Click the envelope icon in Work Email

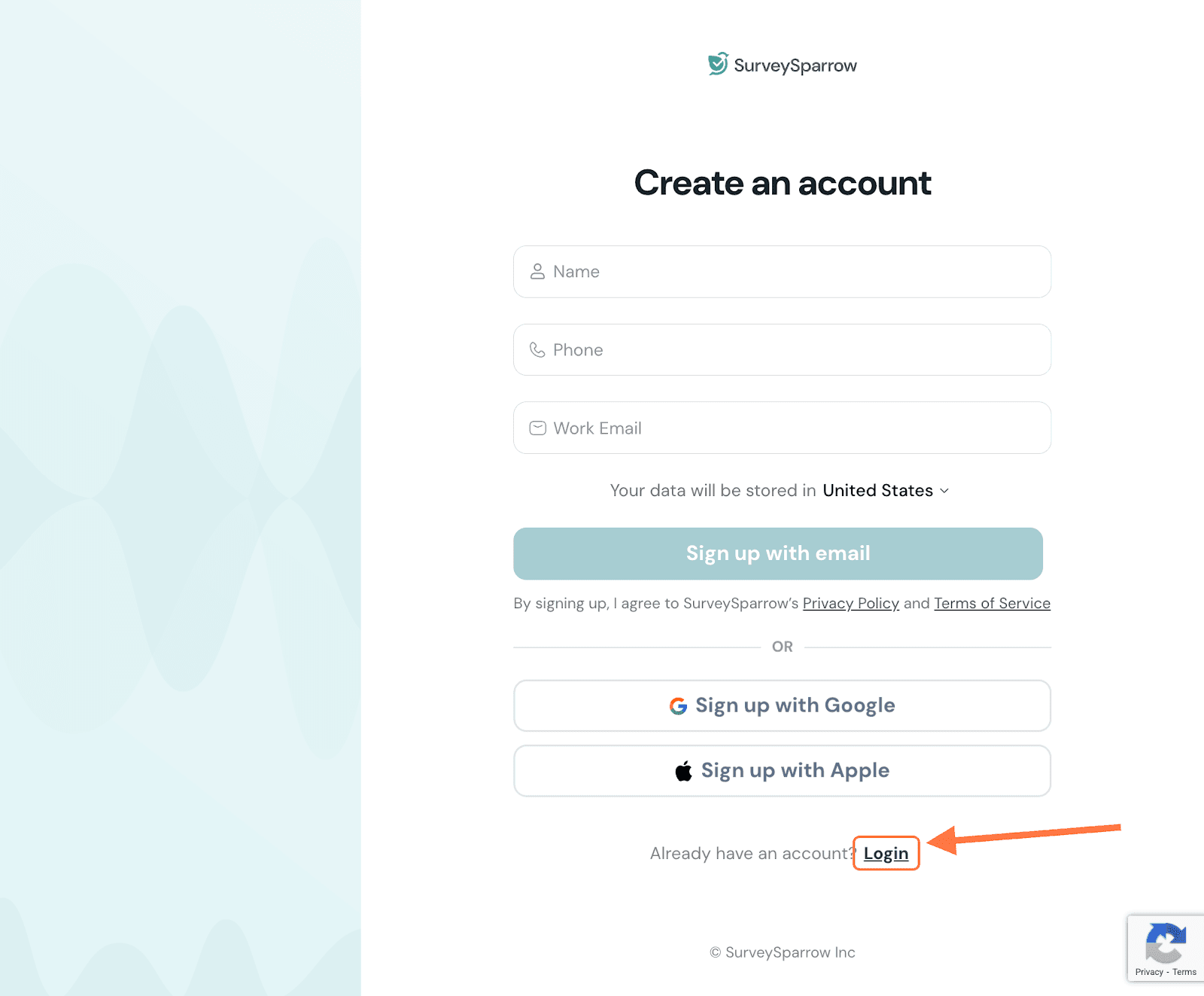pyautogui.click(x=537, y=428)
